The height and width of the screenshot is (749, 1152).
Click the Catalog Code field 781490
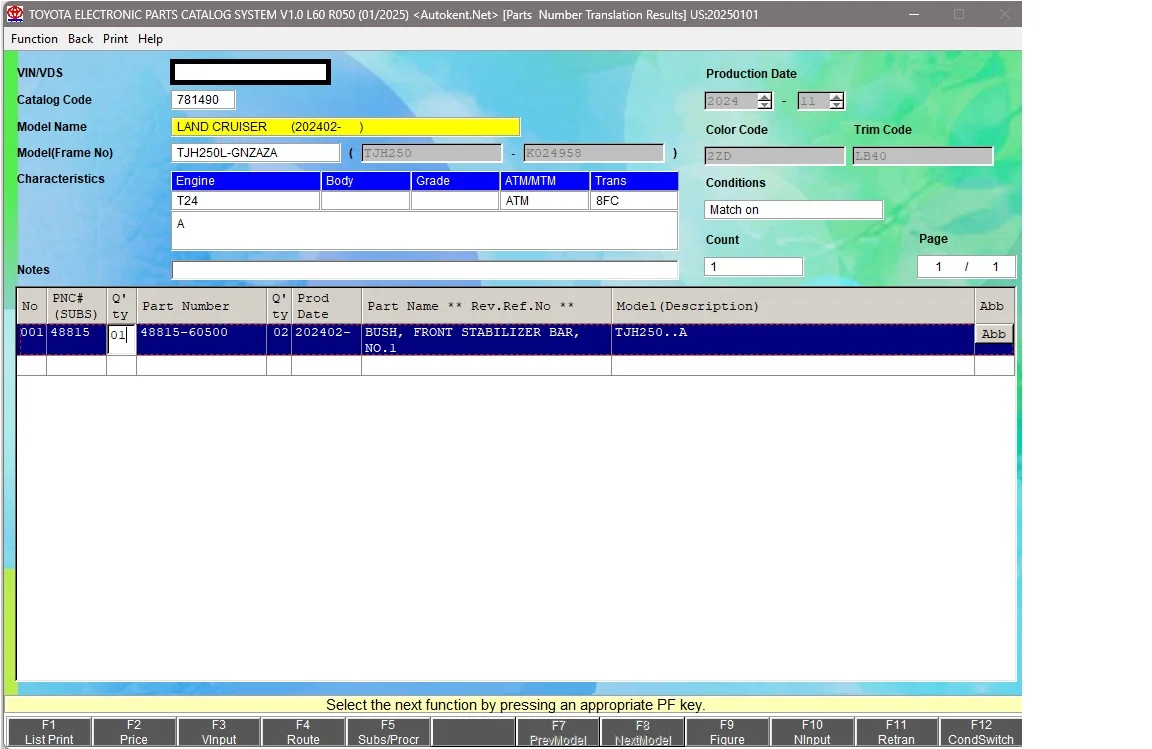[203, 99]
